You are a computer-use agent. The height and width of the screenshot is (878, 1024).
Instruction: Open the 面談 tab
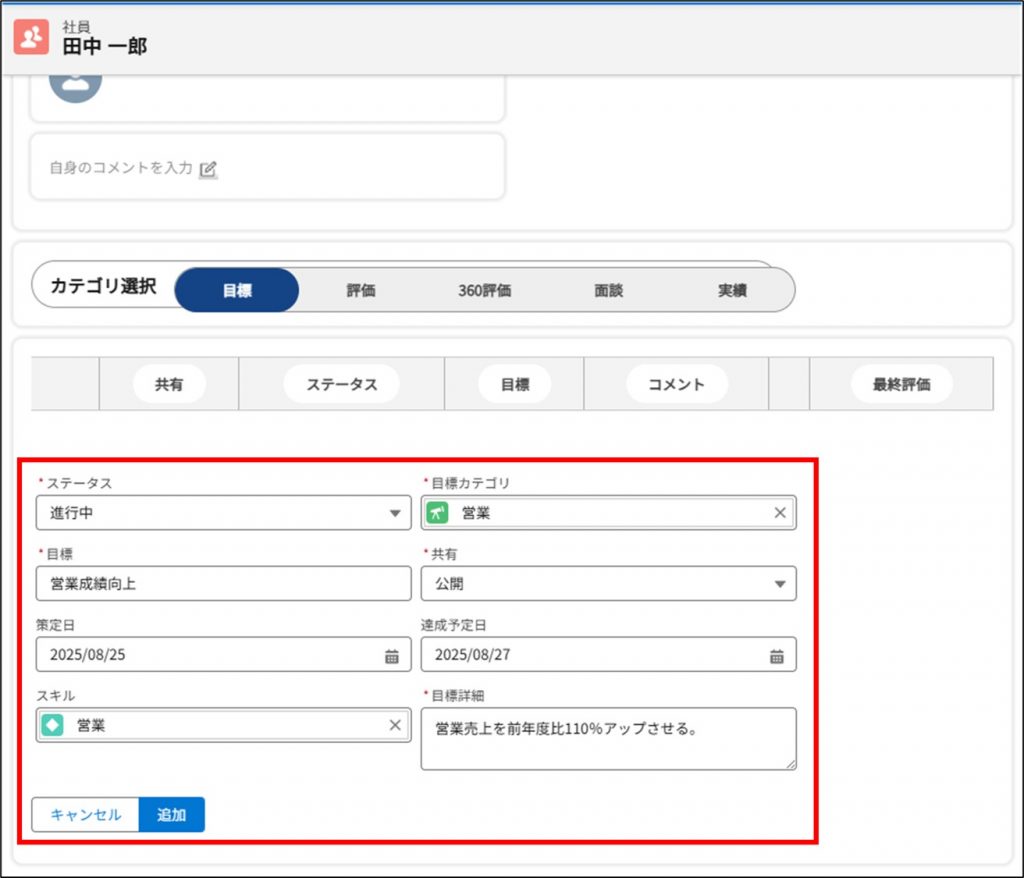608,291
